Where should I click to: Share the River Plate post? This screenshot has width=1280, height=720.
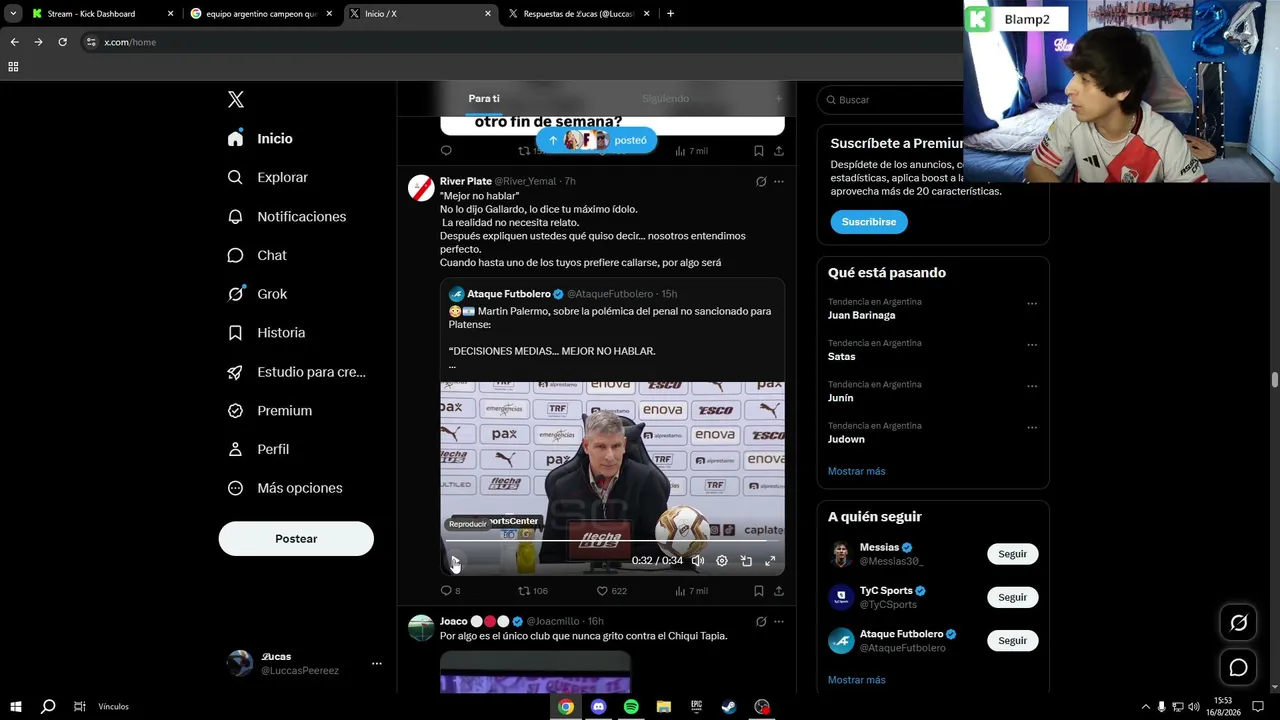(779, 591)
